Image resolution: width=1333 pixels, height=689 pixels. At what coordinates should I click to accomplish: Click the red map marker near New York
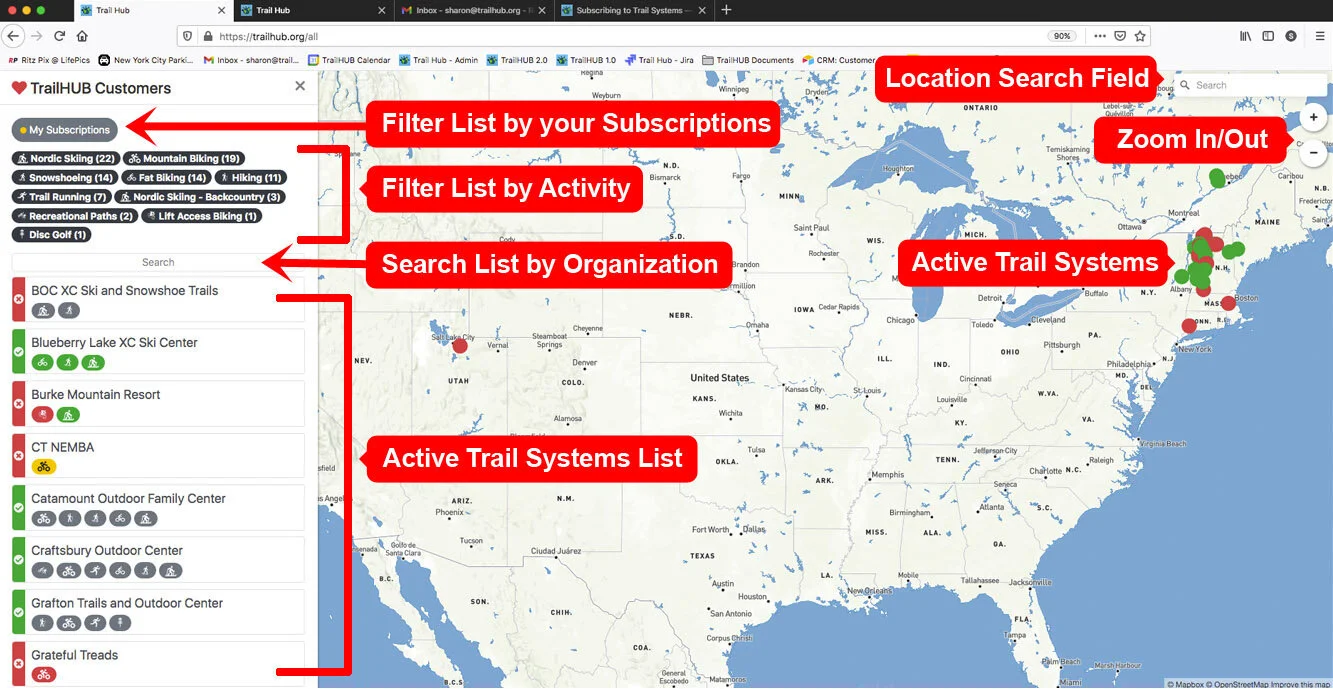tap(1189, 325)
